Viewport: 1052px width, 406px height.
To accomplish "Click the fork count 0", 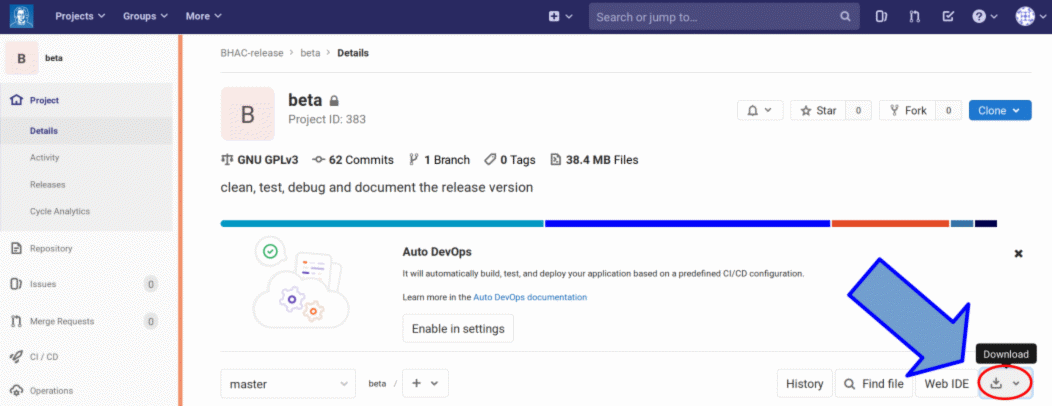I will pos(948,111).
